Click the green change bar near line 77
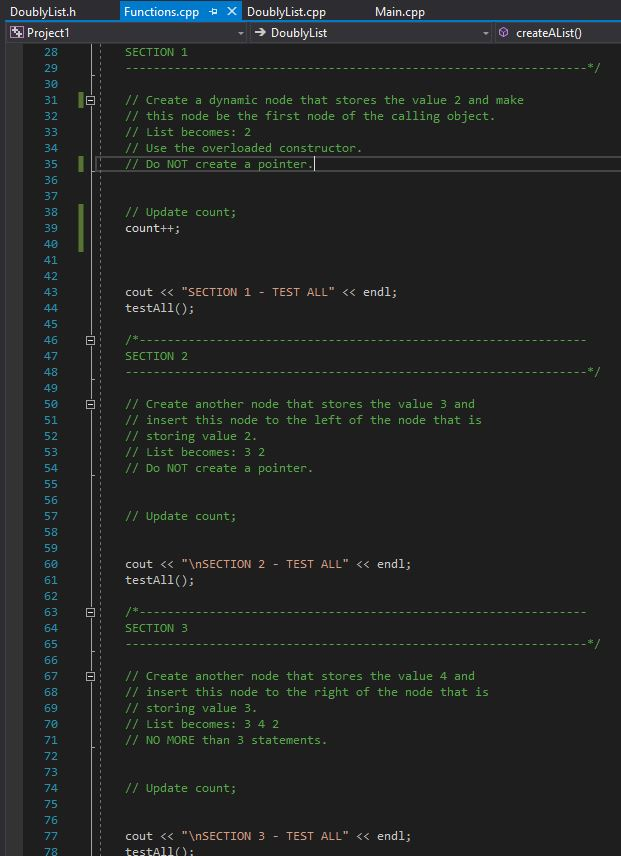Image resolution: width=621 pixels, height=856 pixels. [x=80, y=835]
